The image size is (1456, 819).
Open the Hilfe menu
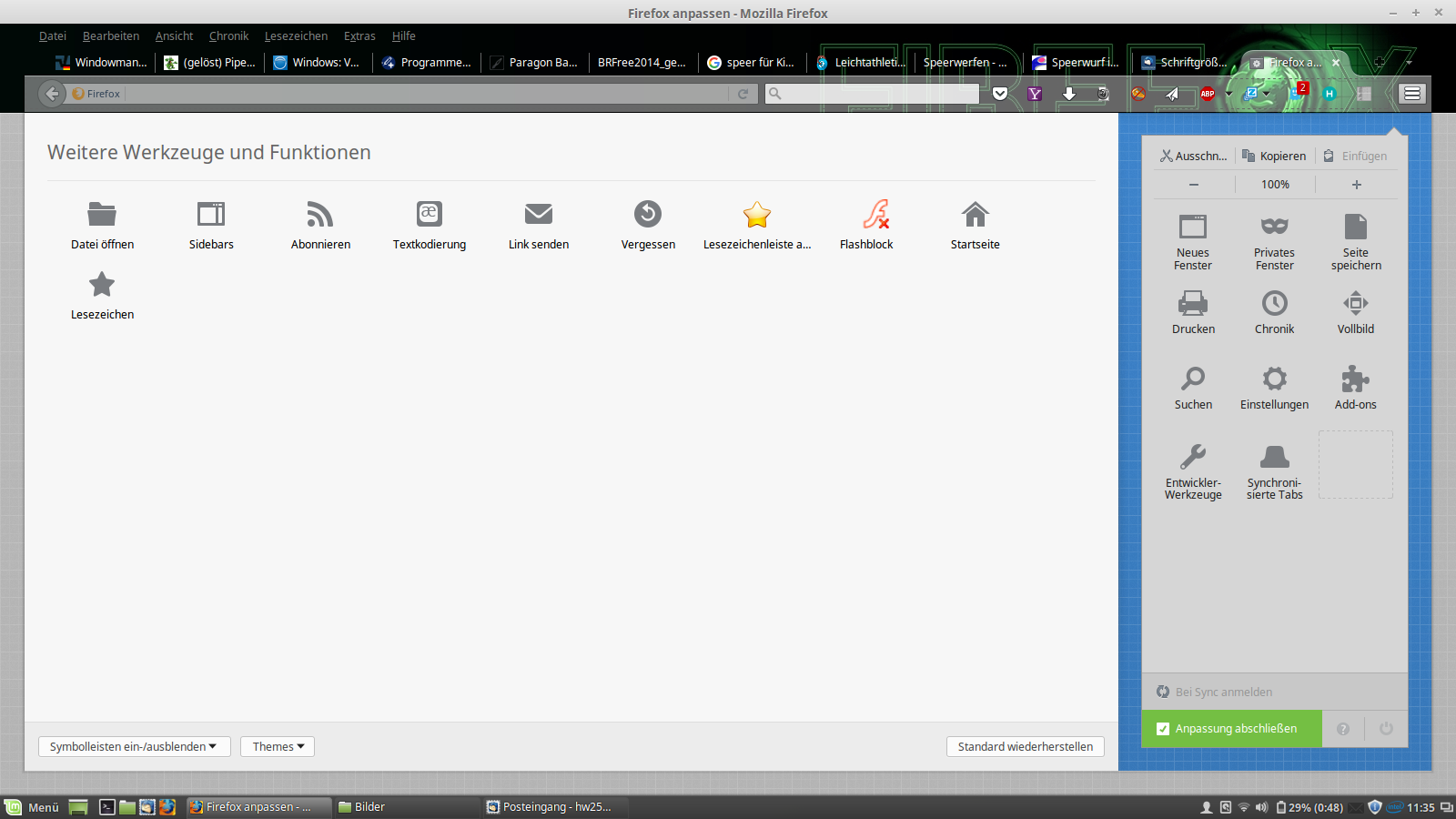(x=404, y=36)
